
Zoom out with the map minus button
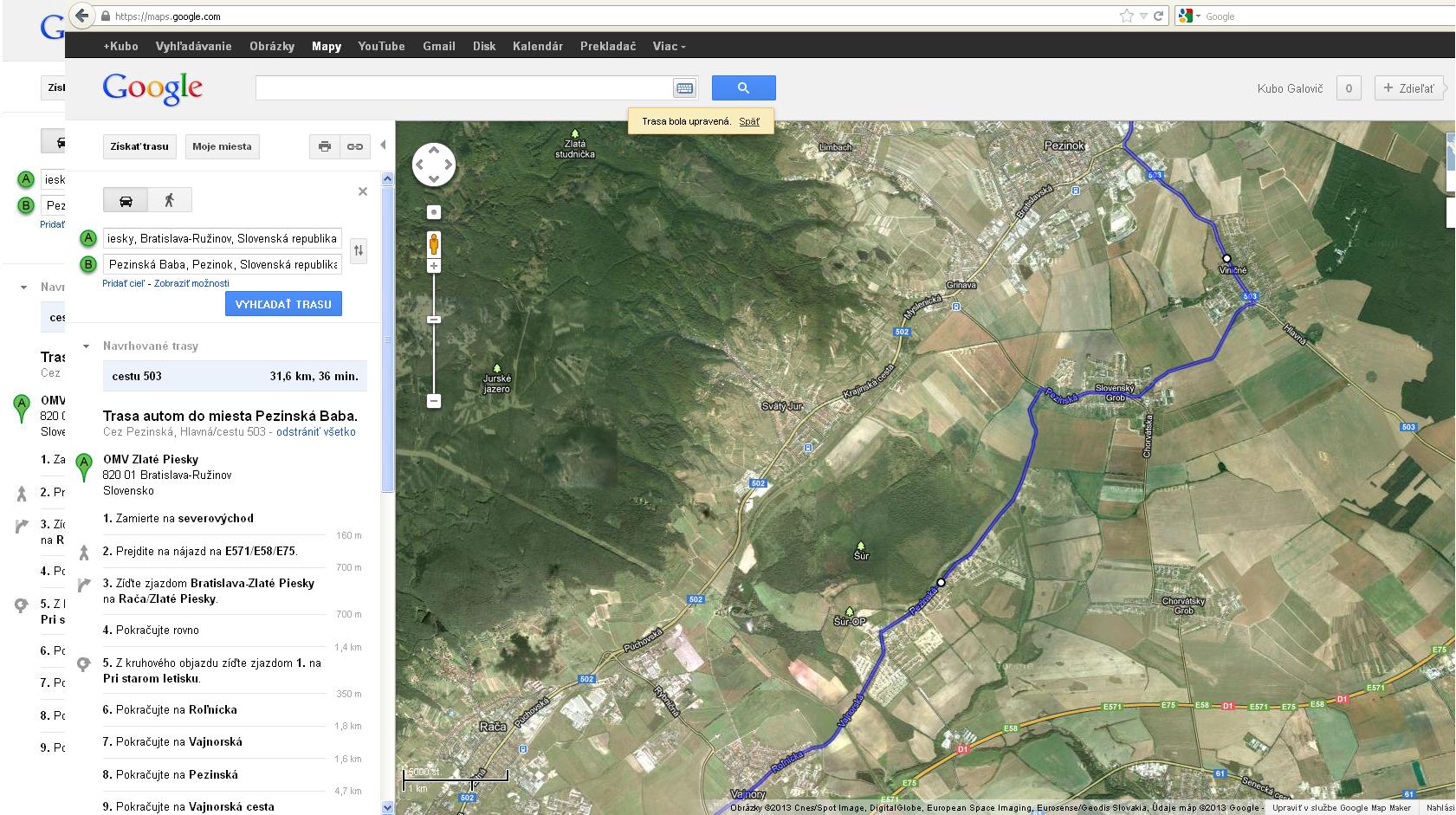tap(434, 401)
